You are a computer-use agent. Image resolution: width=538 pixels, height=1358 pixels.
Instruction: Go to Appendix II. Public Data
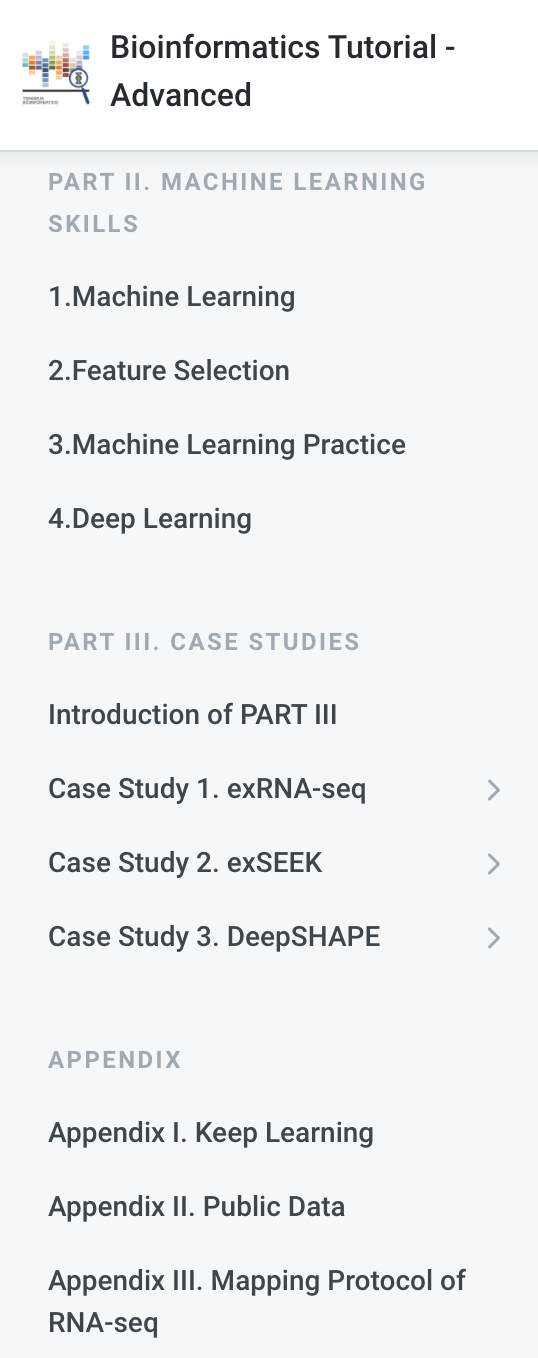click(197, 1207)
